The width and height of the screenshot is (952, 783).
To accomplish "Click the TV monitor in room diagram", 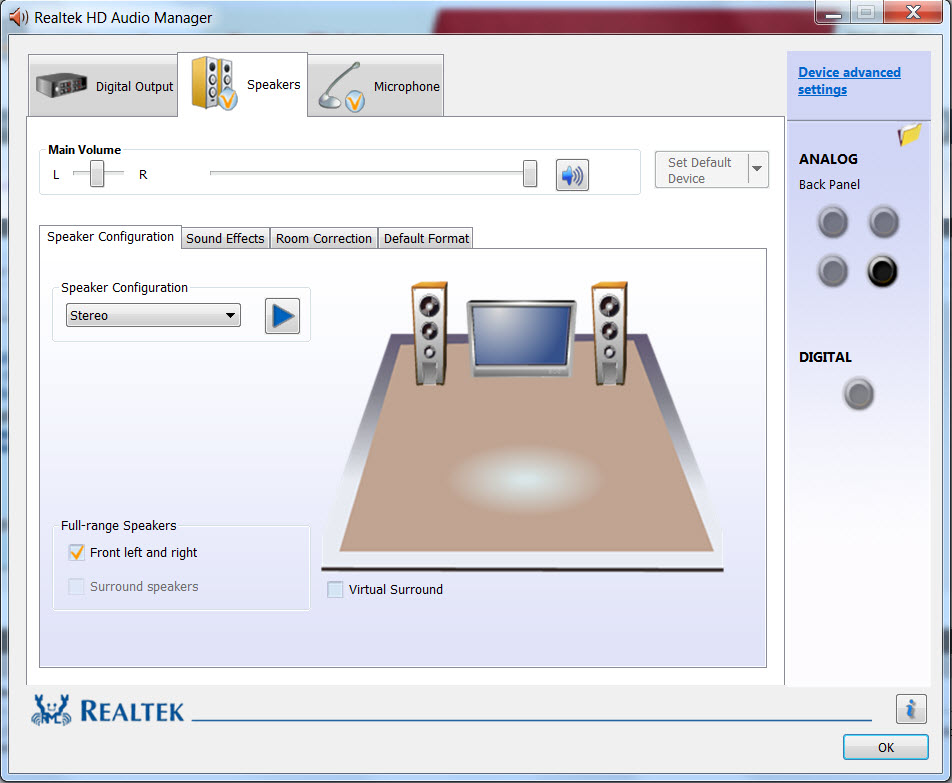I will click(522, 337).
